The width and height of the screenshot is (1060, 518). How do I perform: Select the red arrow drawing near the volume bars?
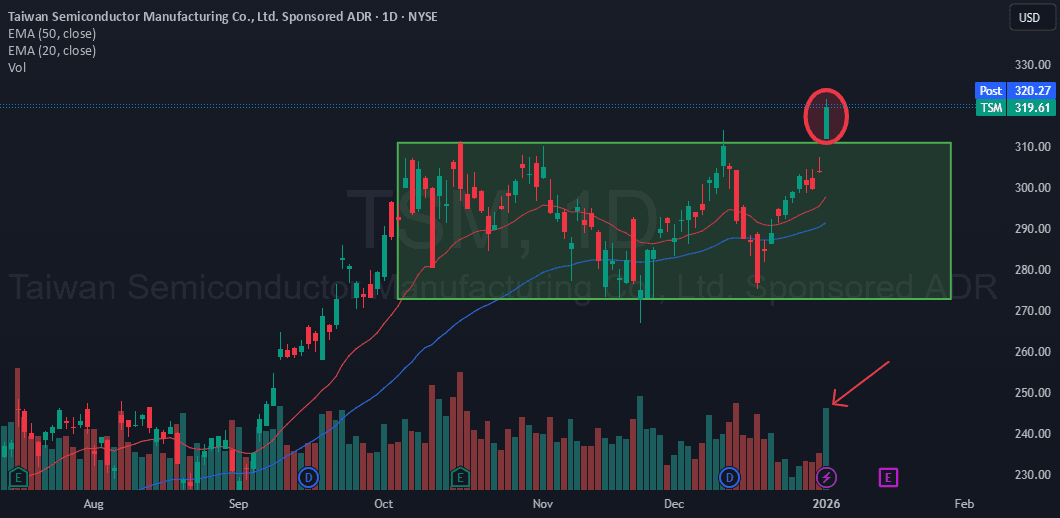pos(862,384)
